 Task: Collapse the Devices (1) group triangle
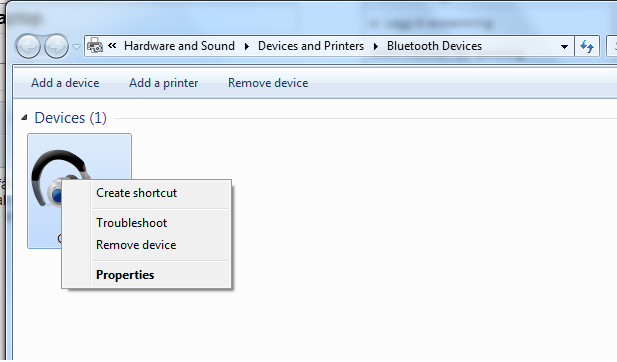click(x=24, y=118)
